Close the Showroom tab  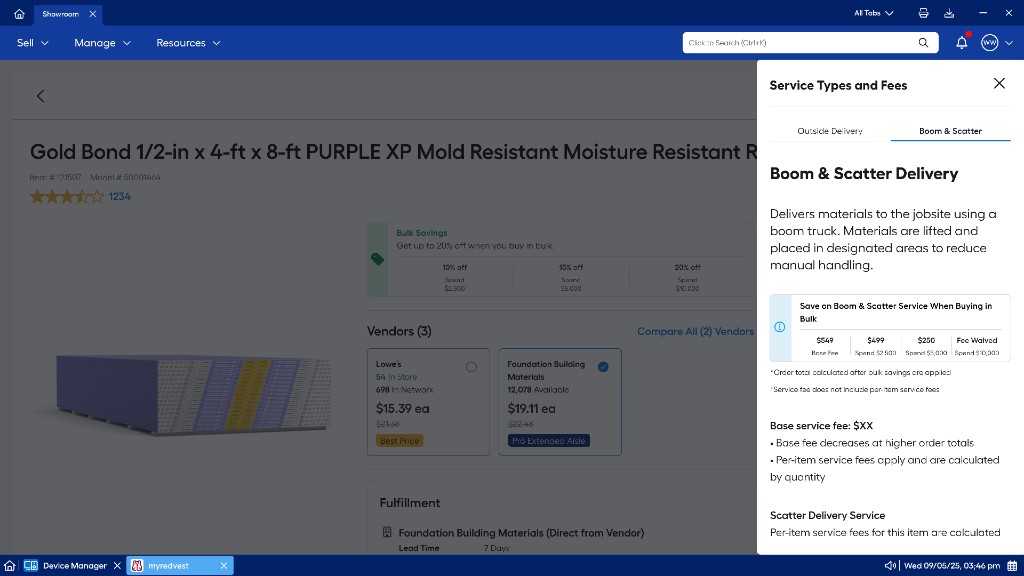point(93,14)
